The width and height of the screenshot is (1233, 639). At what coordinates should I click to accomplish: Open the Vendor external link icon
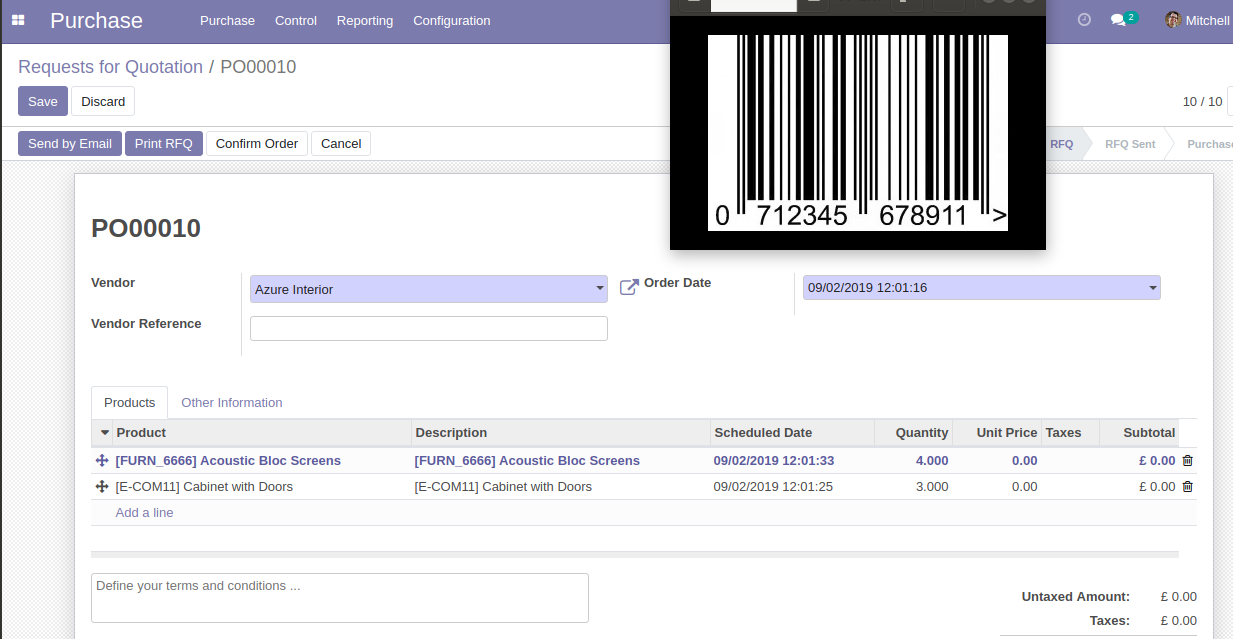629,288
